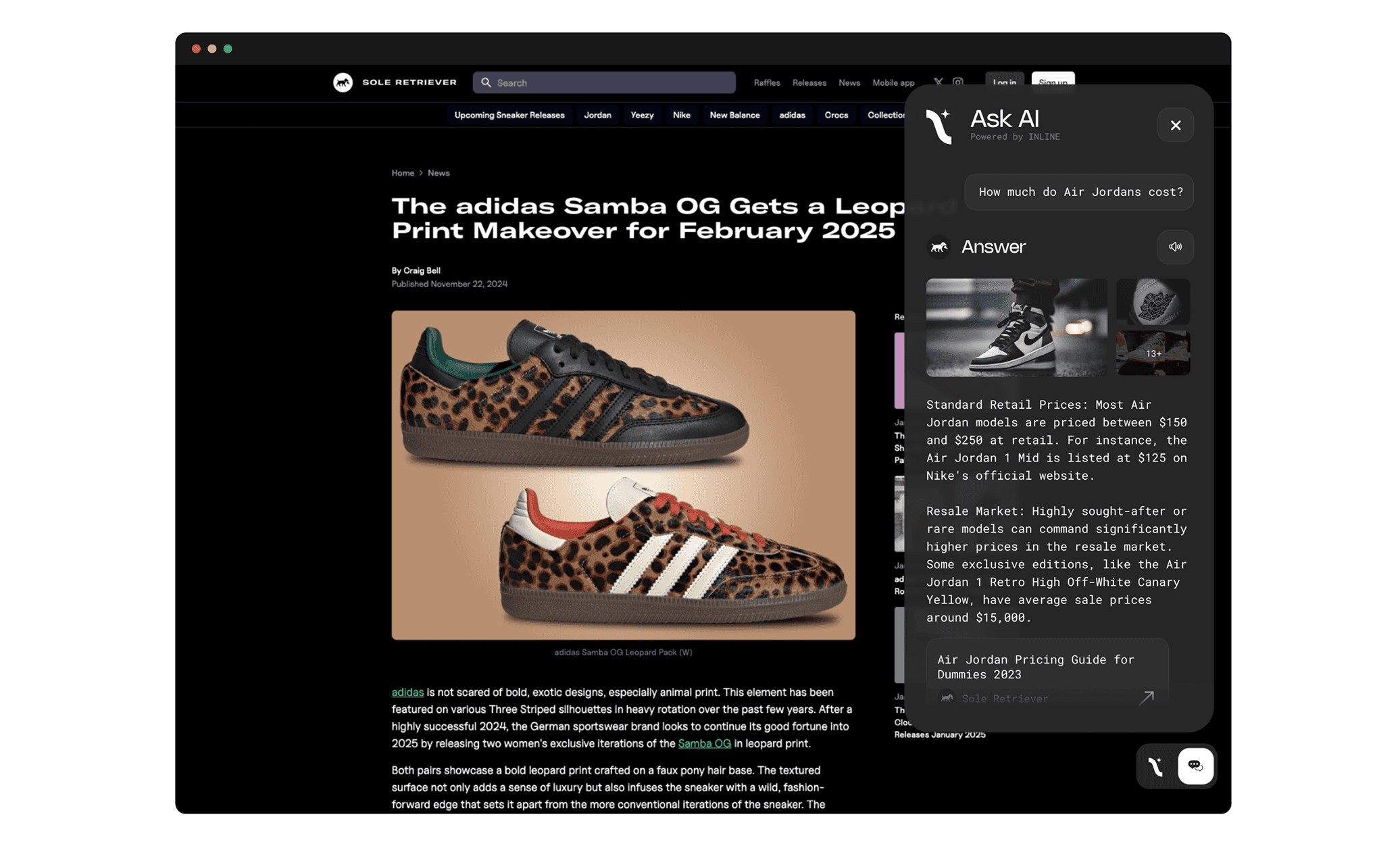Screen dimensions: 1400x850
Task: Click the INLINE logo in the Ask AI header
Action: [939, 126]
